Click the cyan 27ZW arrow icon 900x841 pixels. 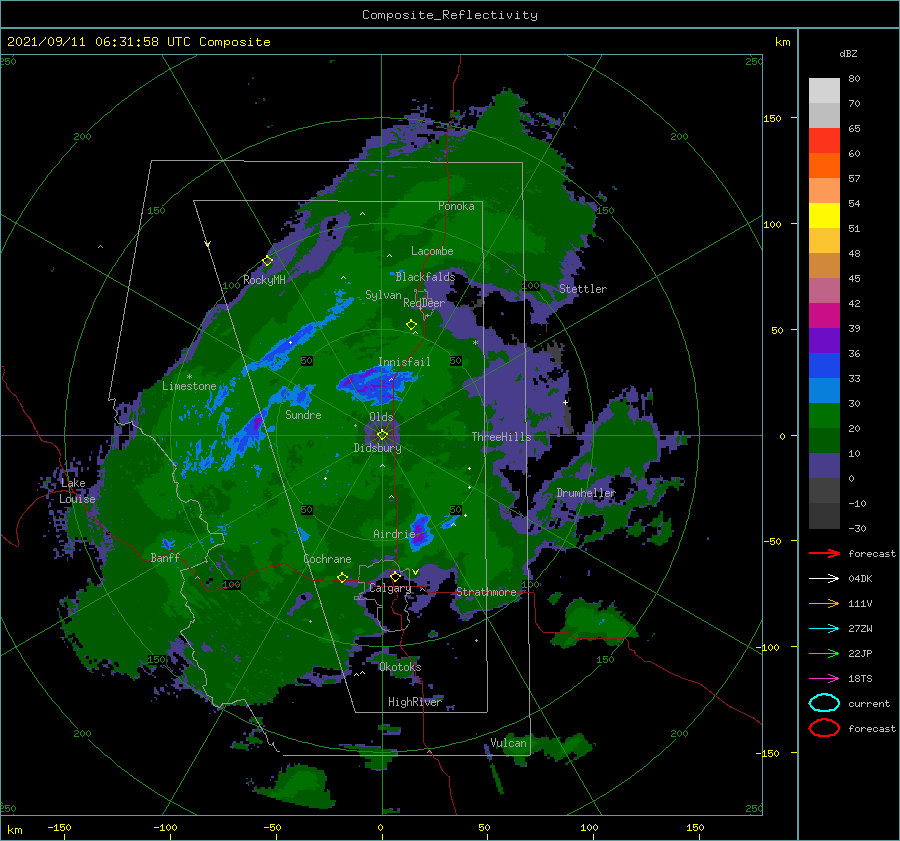pyautogui.click(x=824, y=629)
